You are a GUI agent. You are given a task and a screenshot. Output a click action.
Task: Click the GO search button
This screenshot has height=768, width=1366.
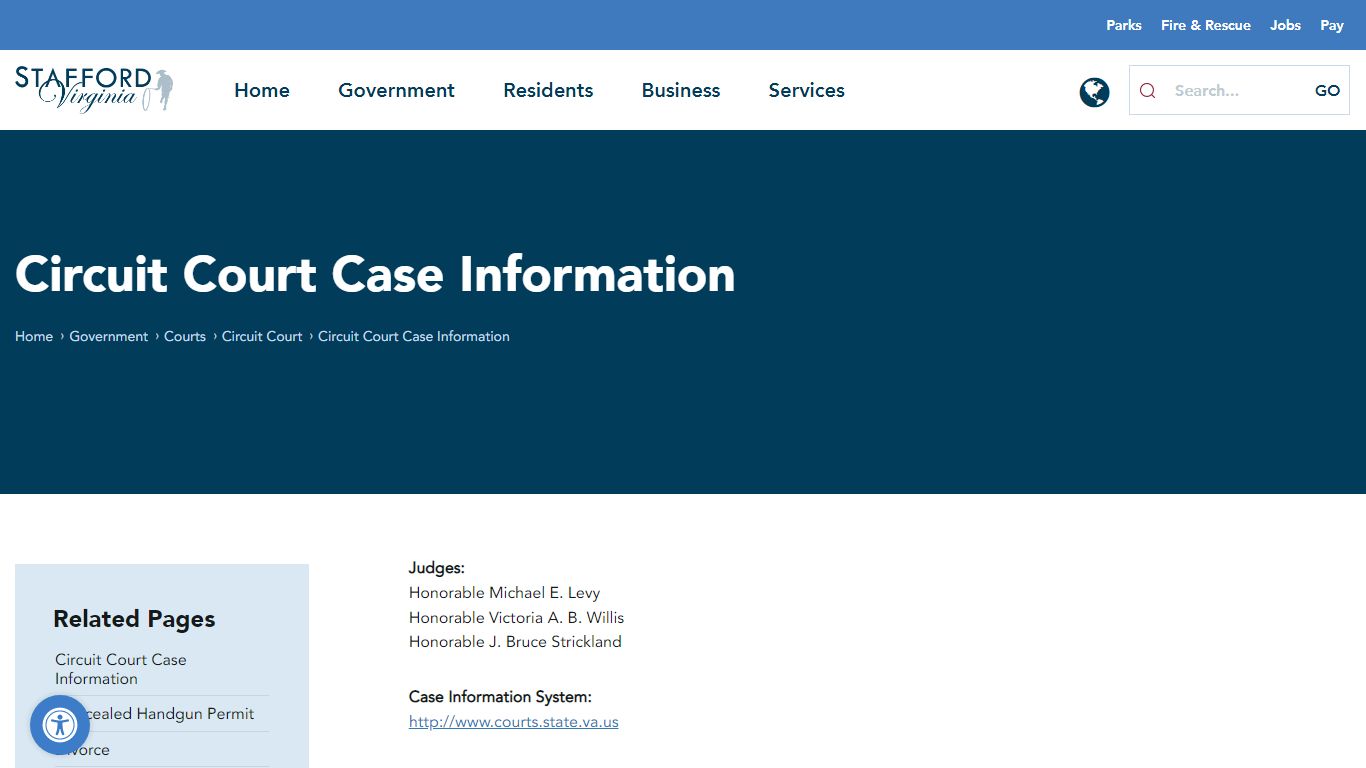(x=1327, y=91)
